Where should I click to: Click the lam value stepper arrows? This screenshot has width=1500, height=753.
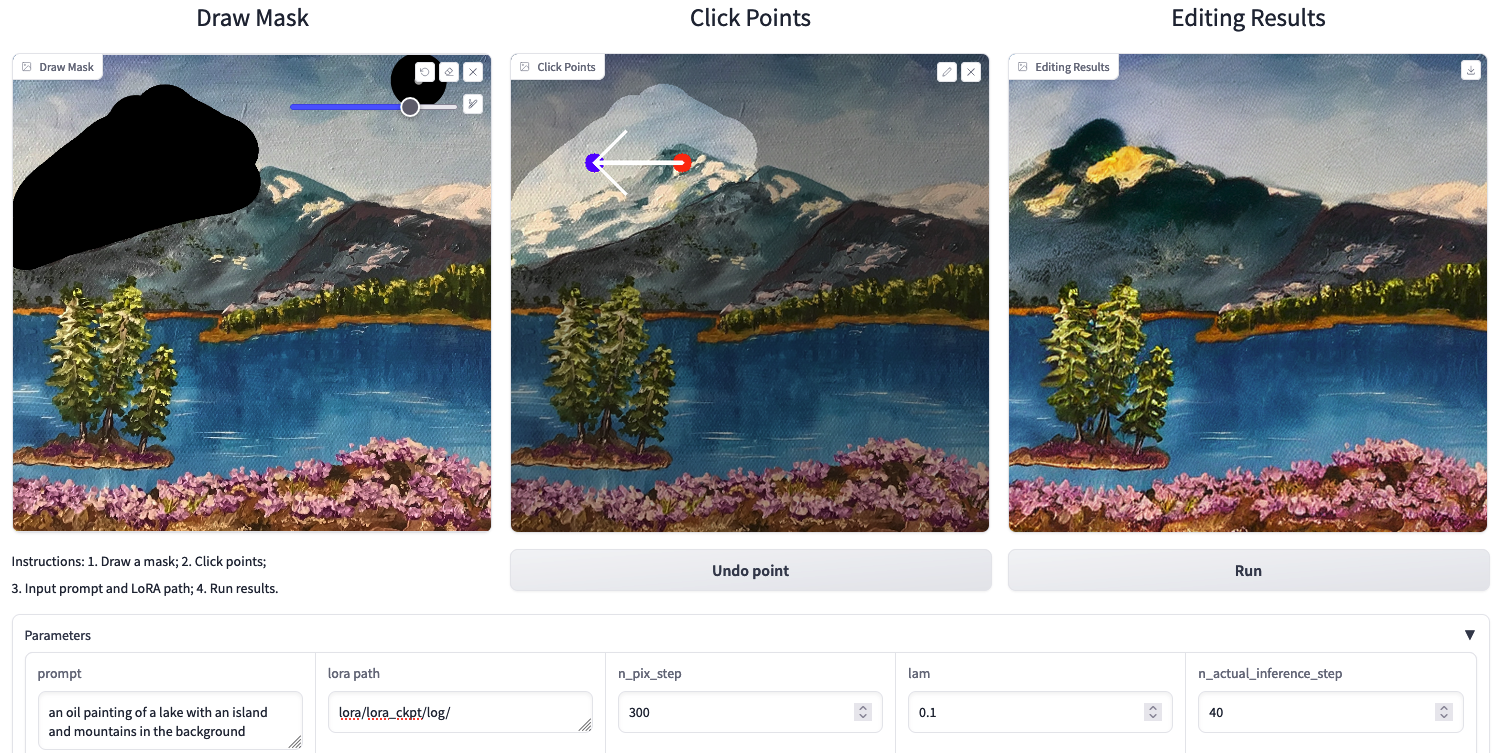[x=1153, y=713]
